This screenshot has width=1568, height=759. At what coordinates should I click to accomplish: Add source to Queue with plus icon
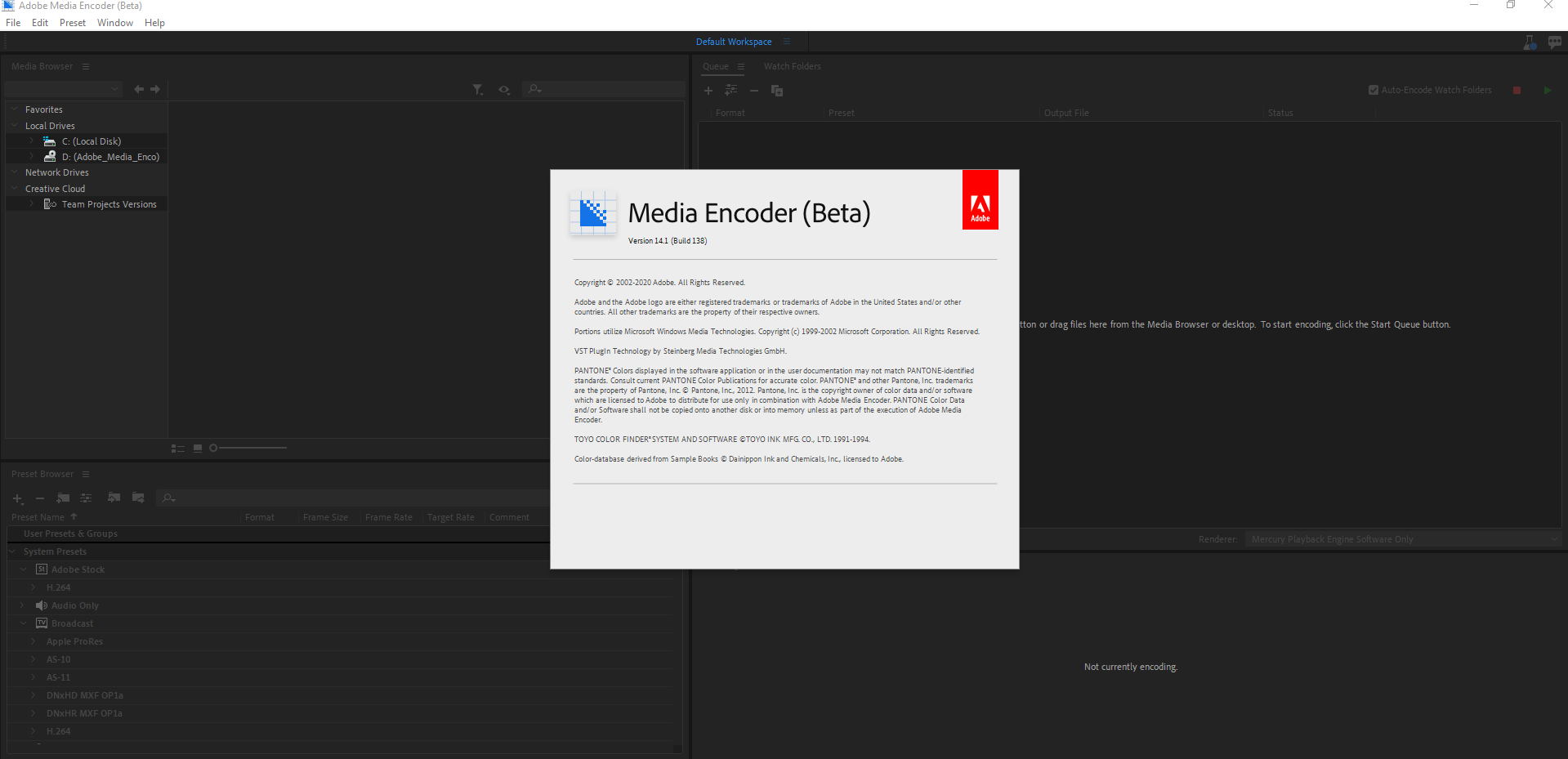click(x=708, y=91)
